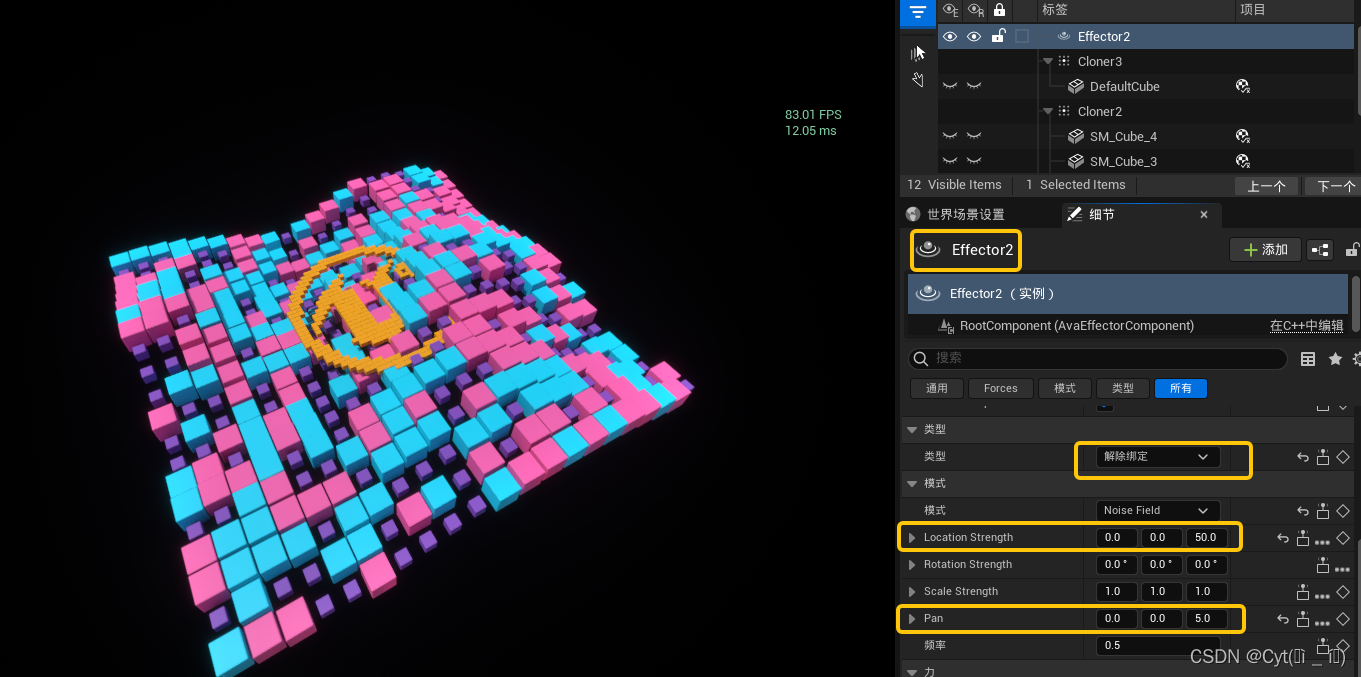Toggle Effector2 editor visibility eye
Screen dimensions: 1361x677
tap(950, 37)
